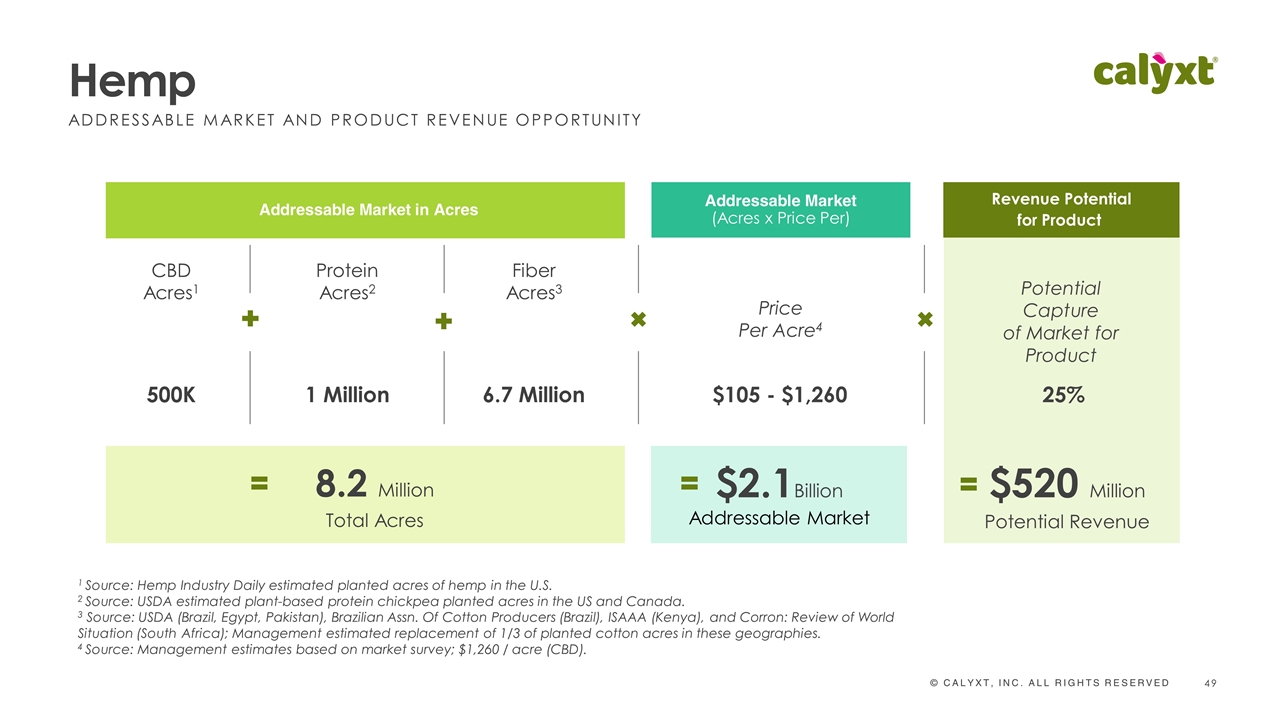Select the Hemp slide title
Screen dimensions: 1280x720
131,81
